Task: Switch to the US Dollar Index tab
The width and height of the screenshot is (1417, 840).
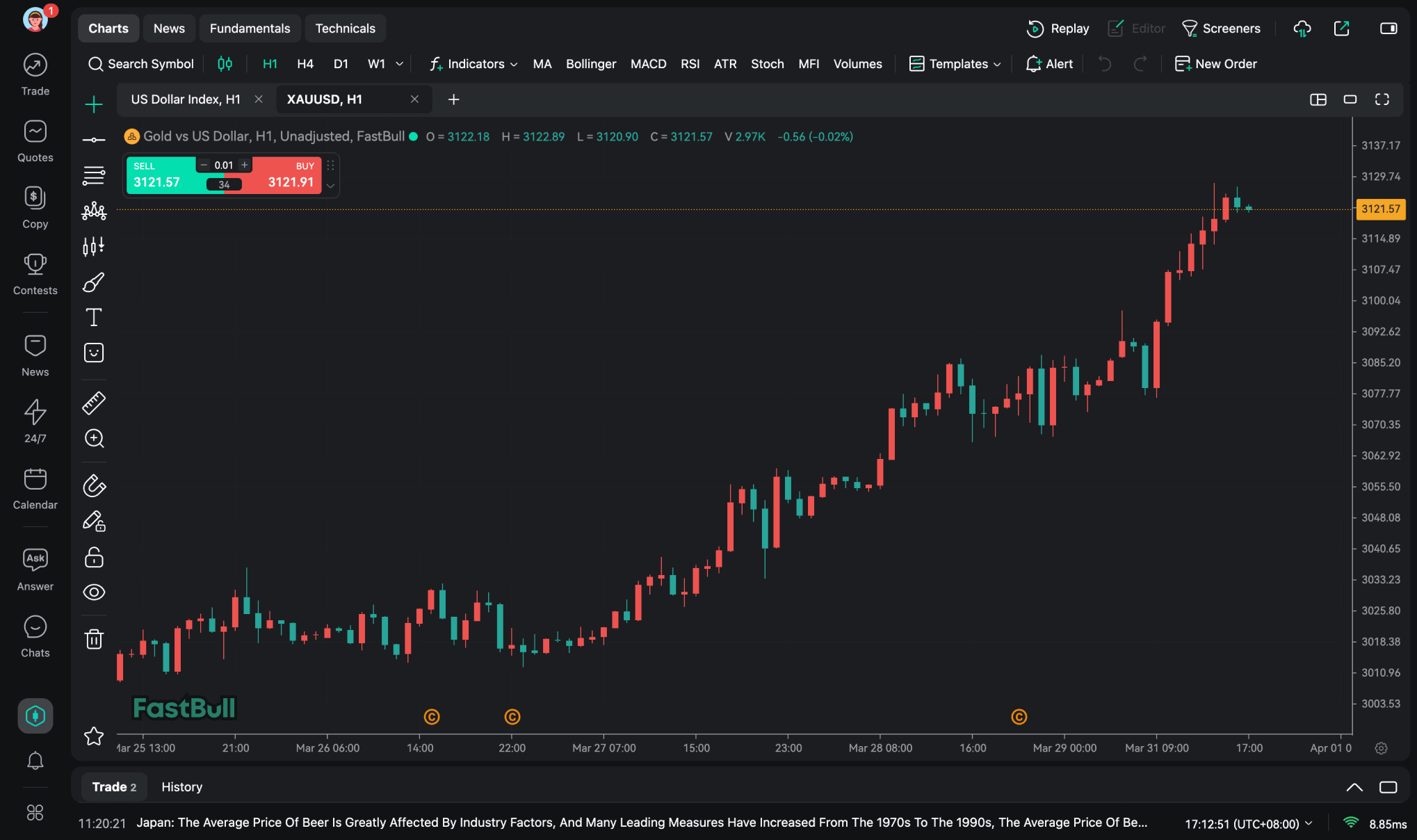Action: pos(185,99)
